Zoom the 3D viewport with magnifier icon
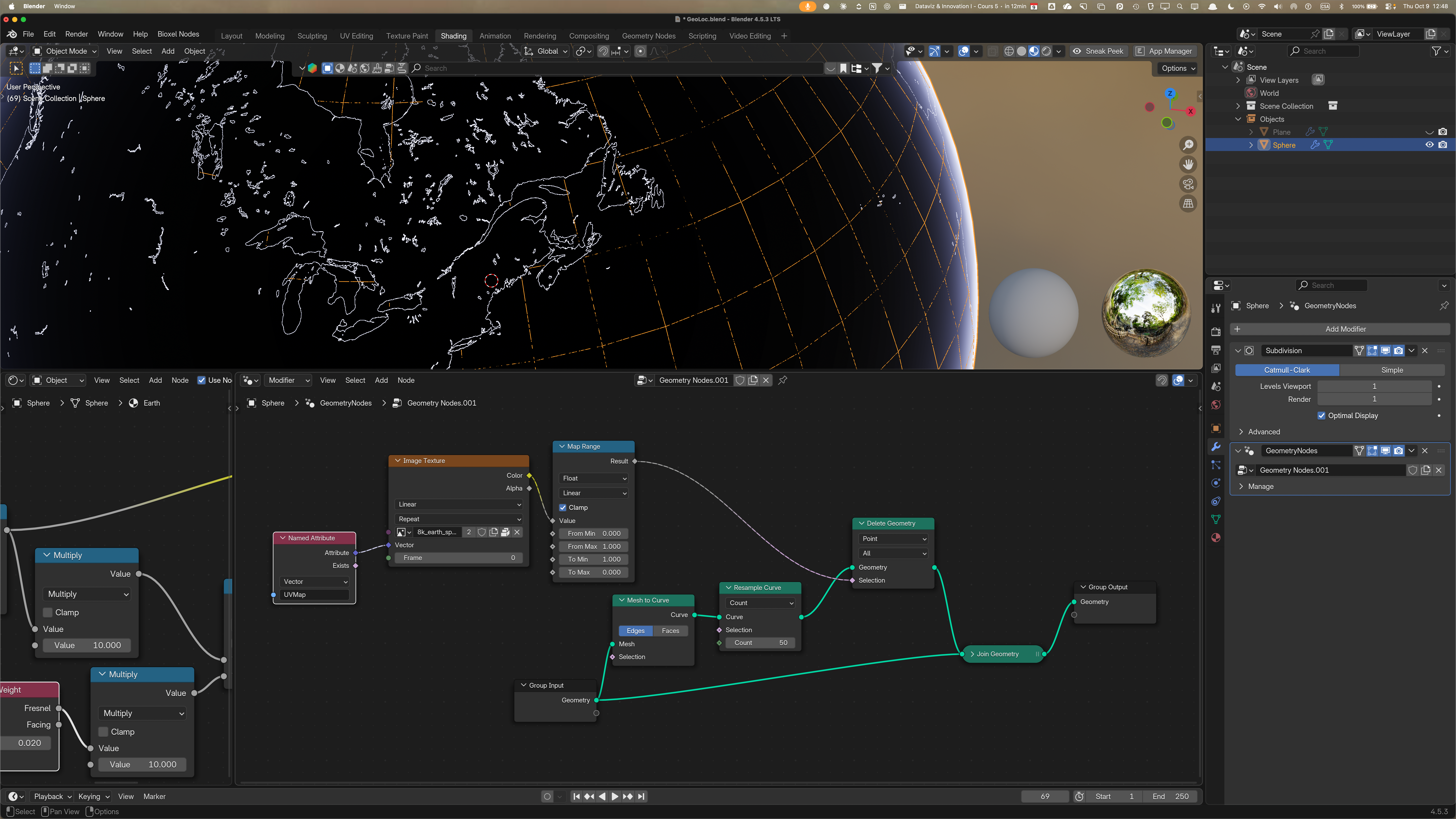The height and width of the screenshot is (819, 1456). (1188, 145)
